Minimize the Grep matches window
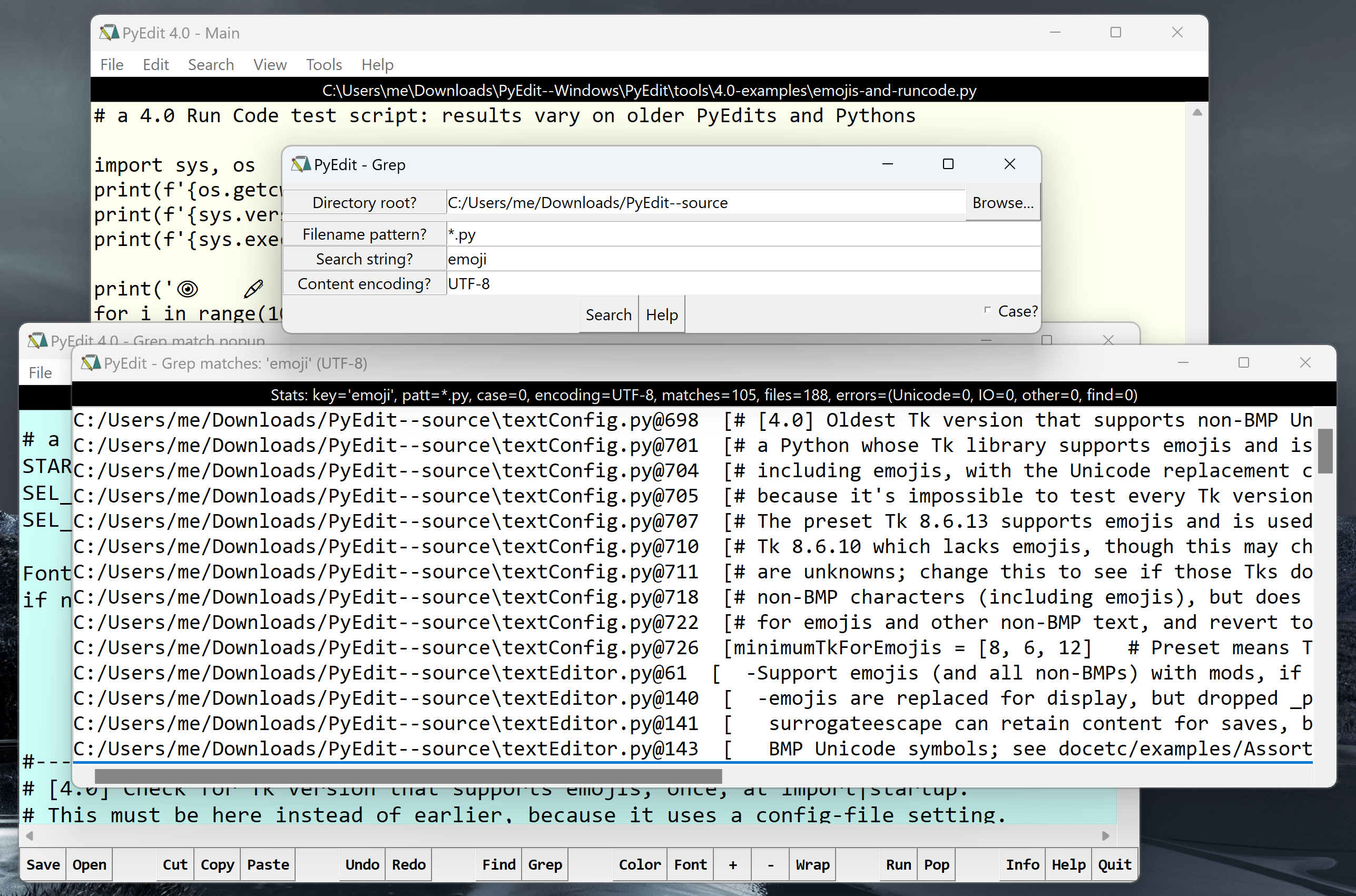The image size is (1356, 896). point(1183,362)
